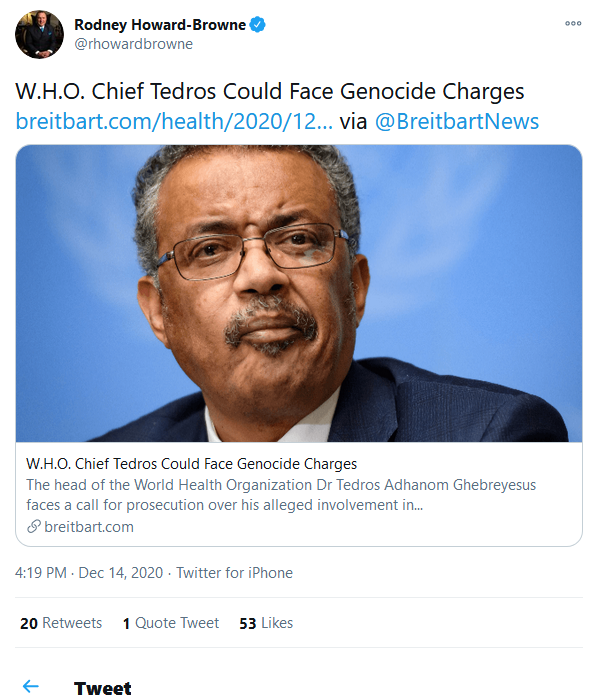This screenshot has width=598, height=696.
Task: Click the Tweet header title
Action: [103, 688]
